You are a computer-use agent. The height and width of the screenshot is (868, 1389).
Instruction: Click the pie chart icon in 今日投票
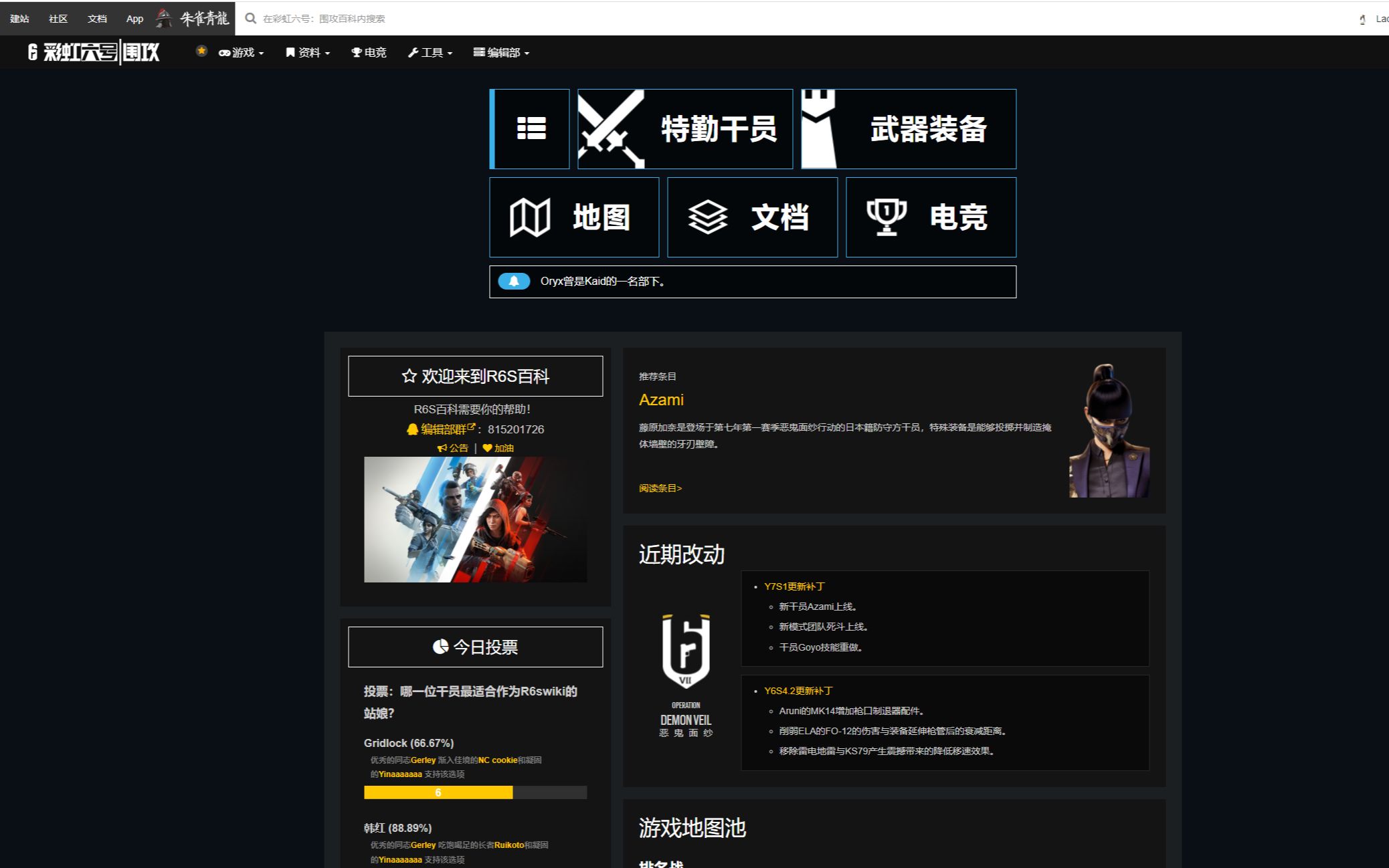point(440,647)
